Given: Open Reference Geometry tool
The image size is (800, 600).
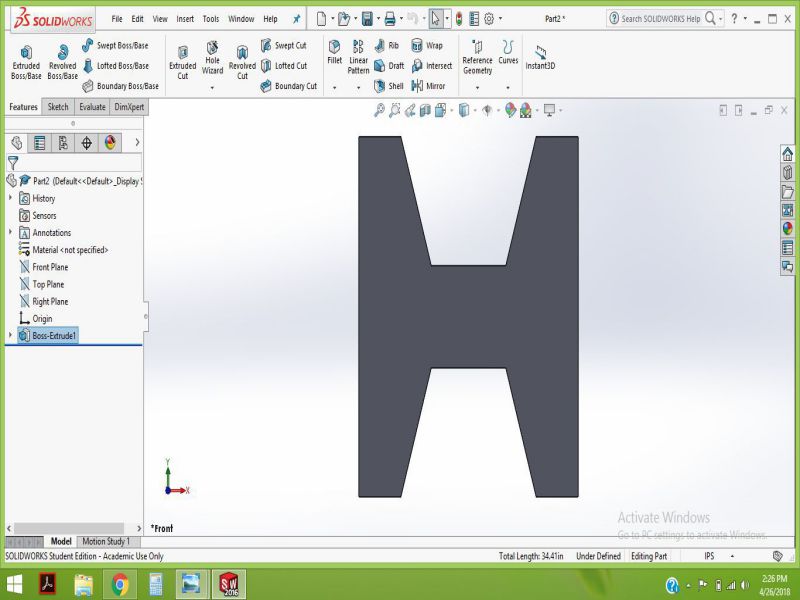Looking at the screenshot, I should pos(477,57).
